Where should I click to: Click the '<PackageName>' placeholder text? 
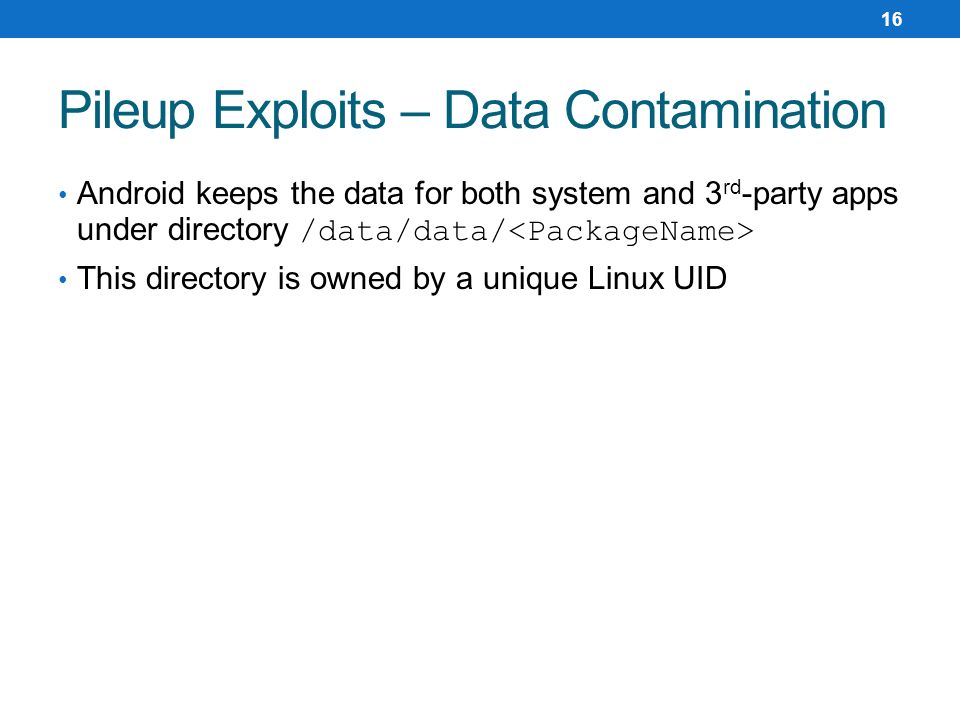631,231
